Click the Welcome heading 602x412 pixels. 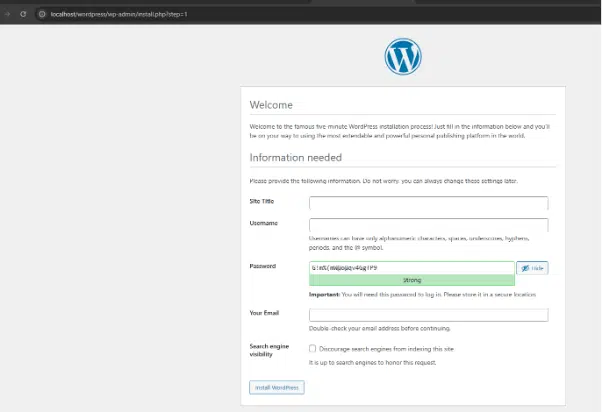pos(271,105)
